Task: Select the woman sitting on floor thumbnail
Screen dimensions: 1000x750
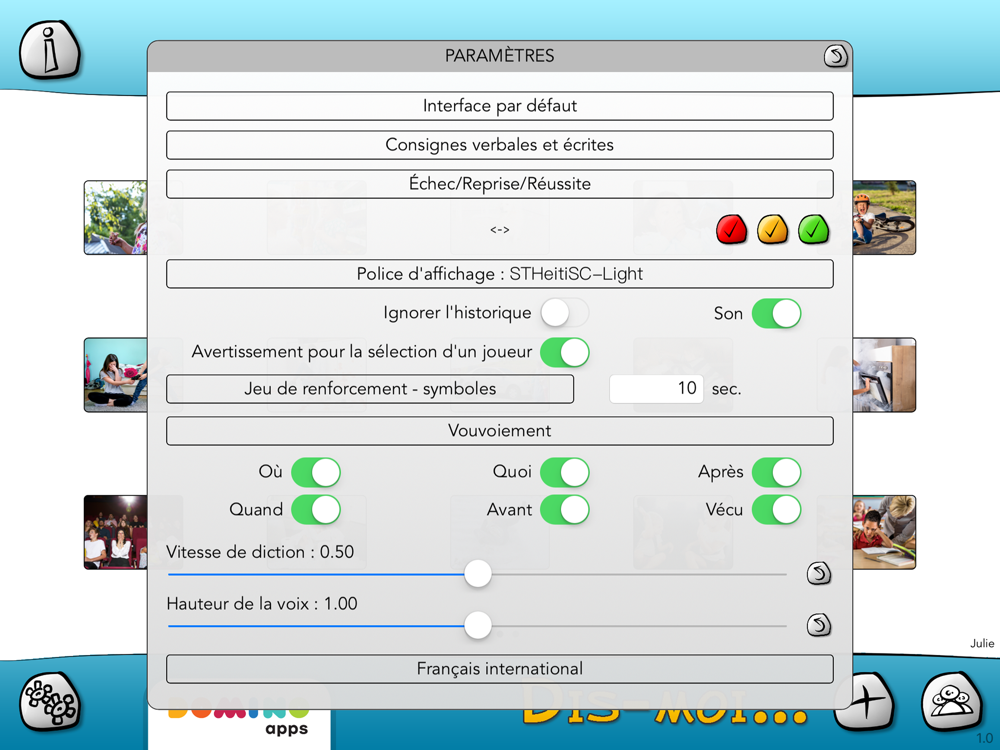Action: 115,375
